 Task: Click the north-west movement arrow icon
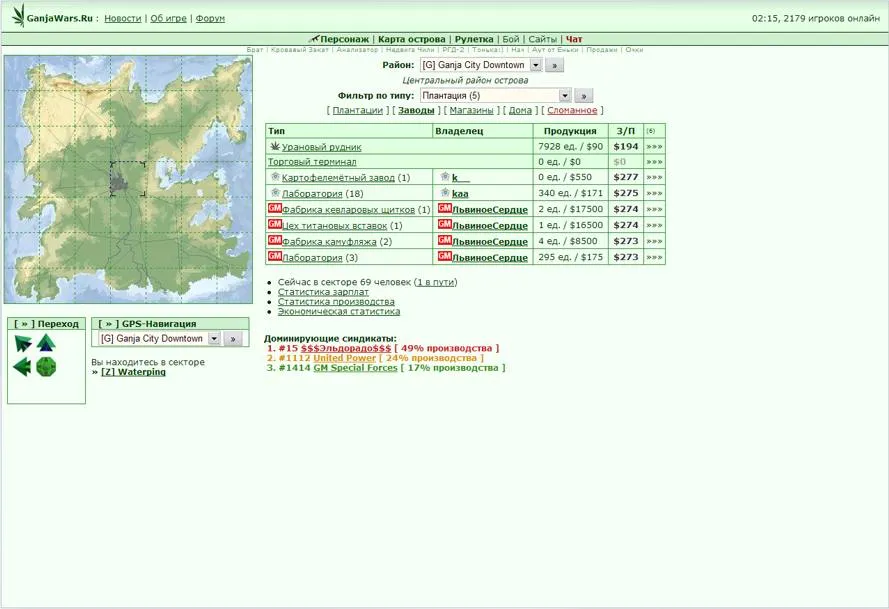(x=23, y=343)
